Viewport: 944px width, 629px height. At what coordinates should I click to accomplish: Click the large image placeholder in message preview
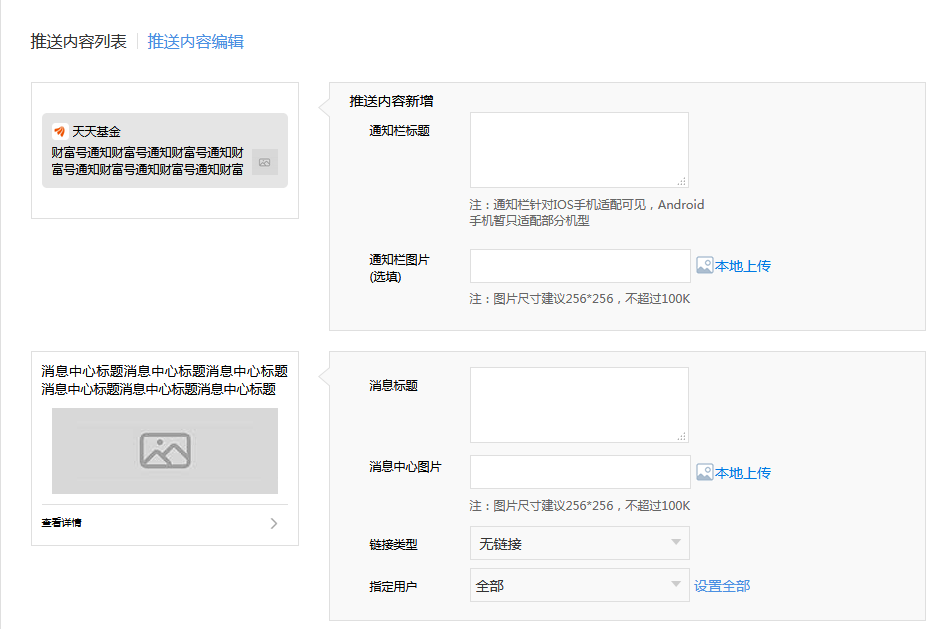pos(165,451)
